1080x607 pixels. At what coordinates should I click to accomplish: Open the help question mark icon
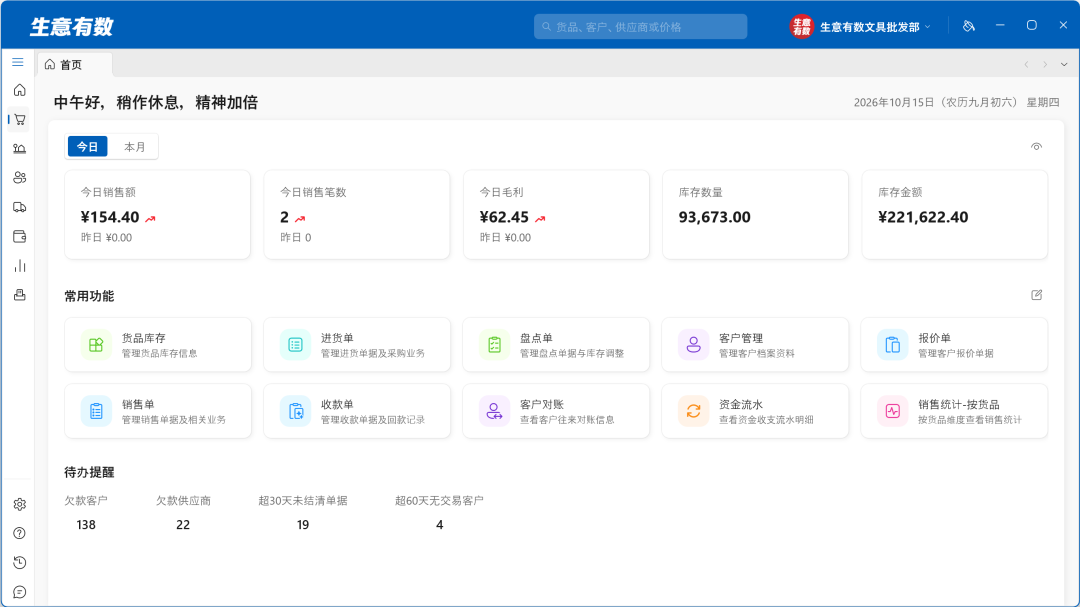pyautogui.click(x=19, y=533)
